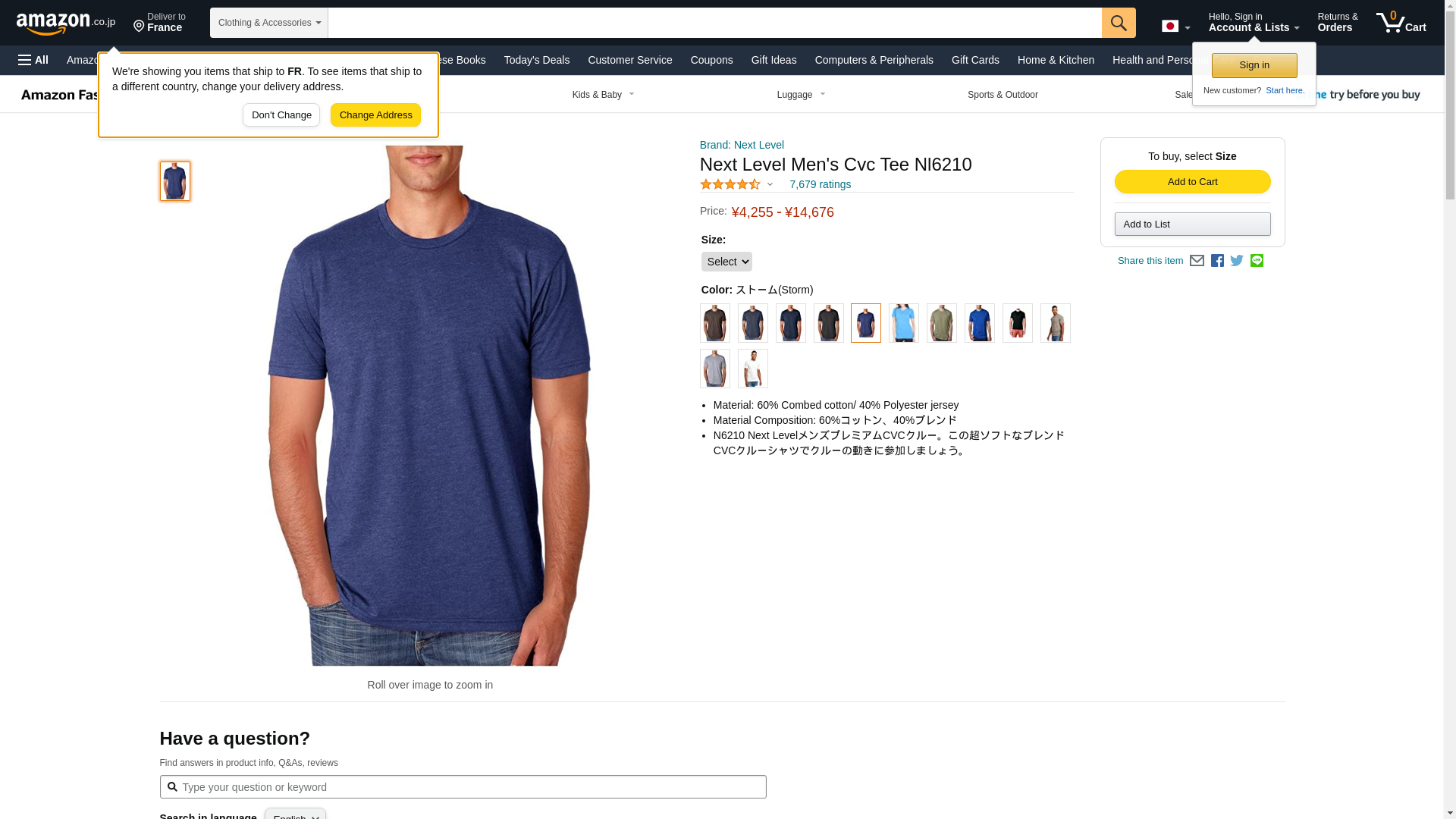Open the All hamburger menu
The image size is (1456, 819).
[33, 60]
